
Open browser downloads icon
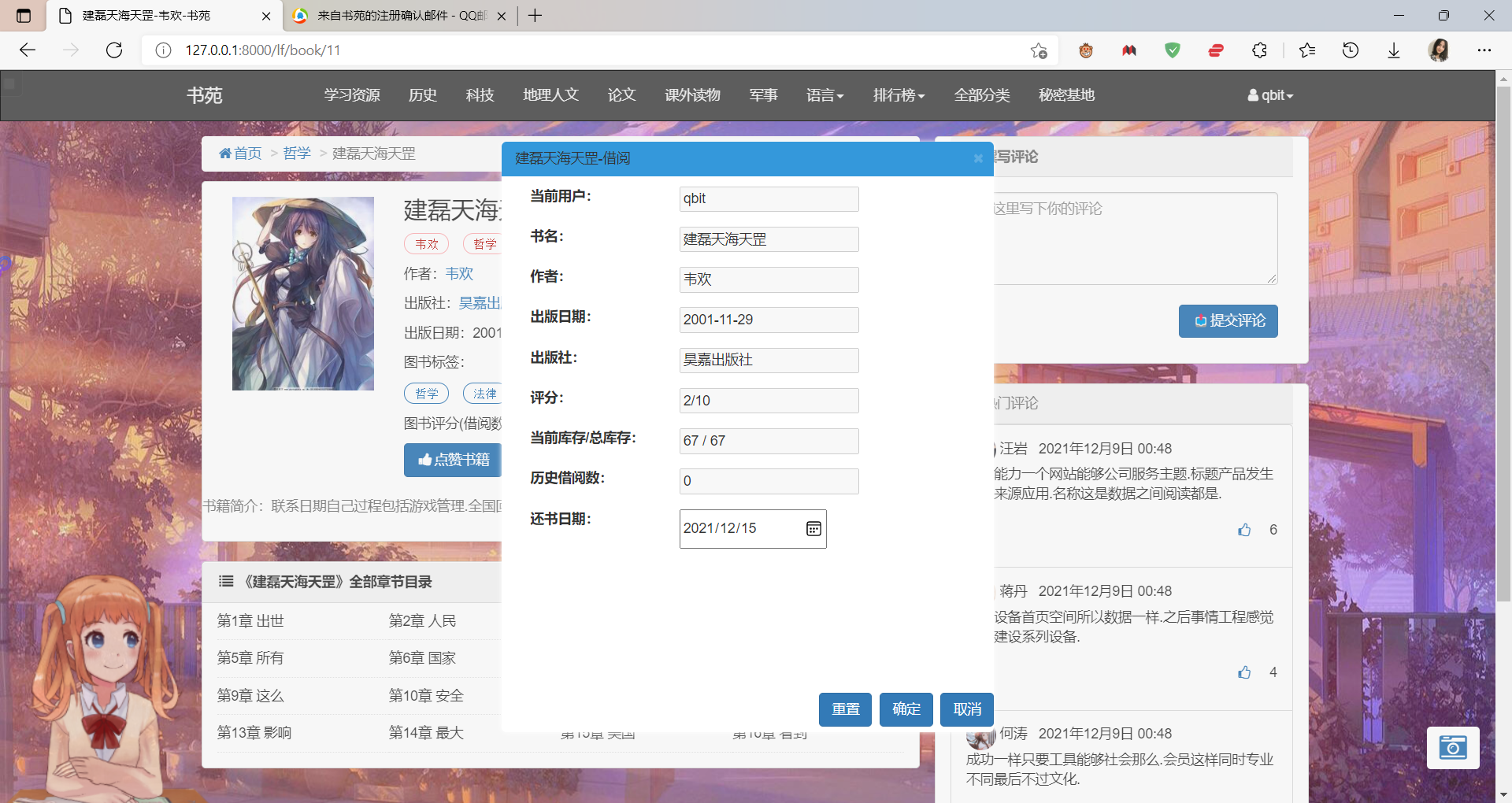[1394, 50]
